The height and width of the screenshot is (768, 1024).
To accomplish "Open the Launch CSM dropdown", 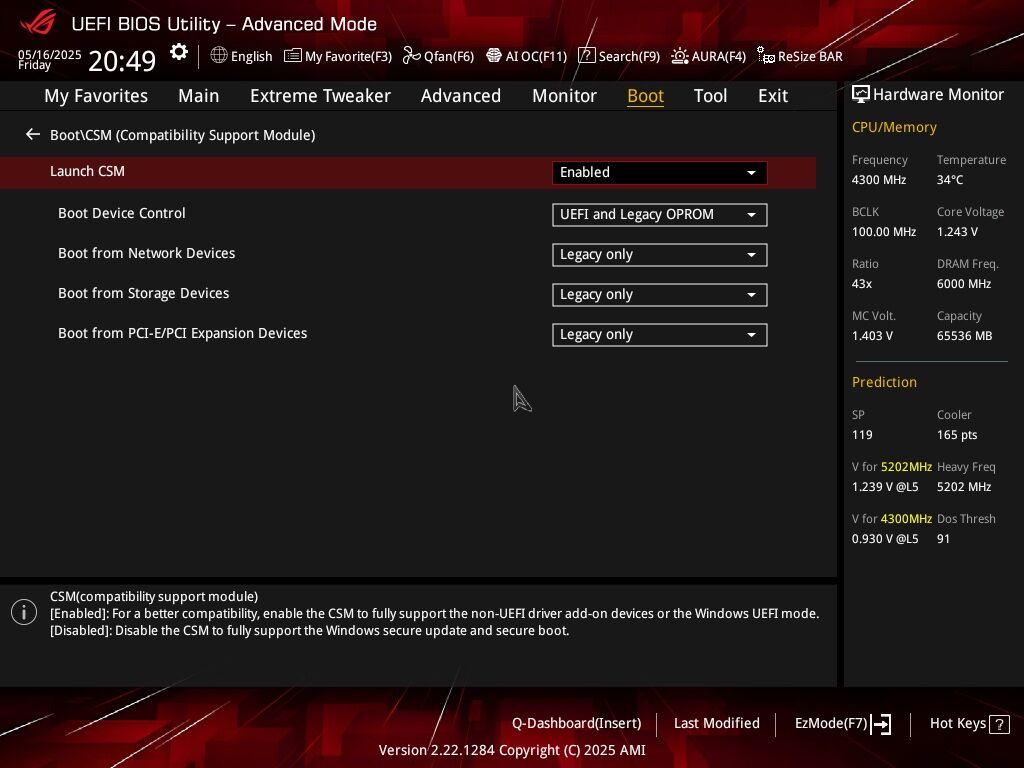I will 660,172.
